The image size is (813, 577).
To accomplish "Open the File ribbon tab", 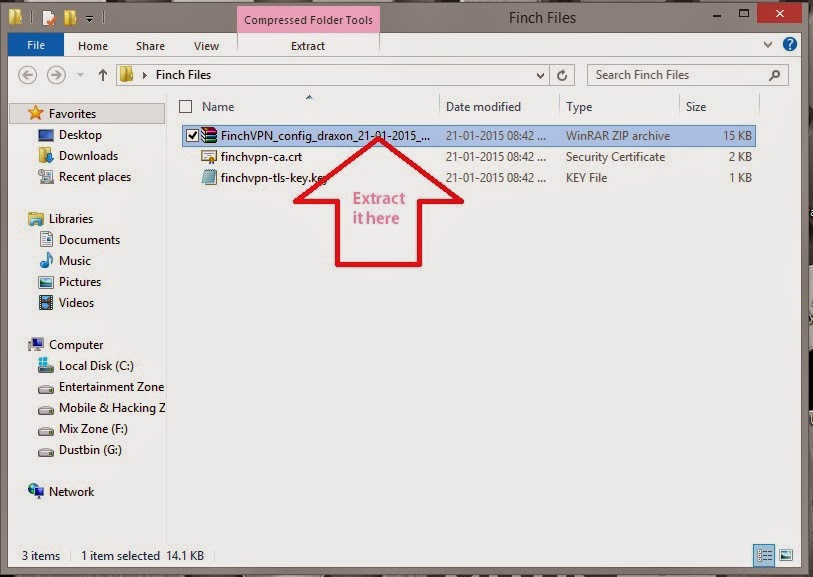I will point(36,45).
